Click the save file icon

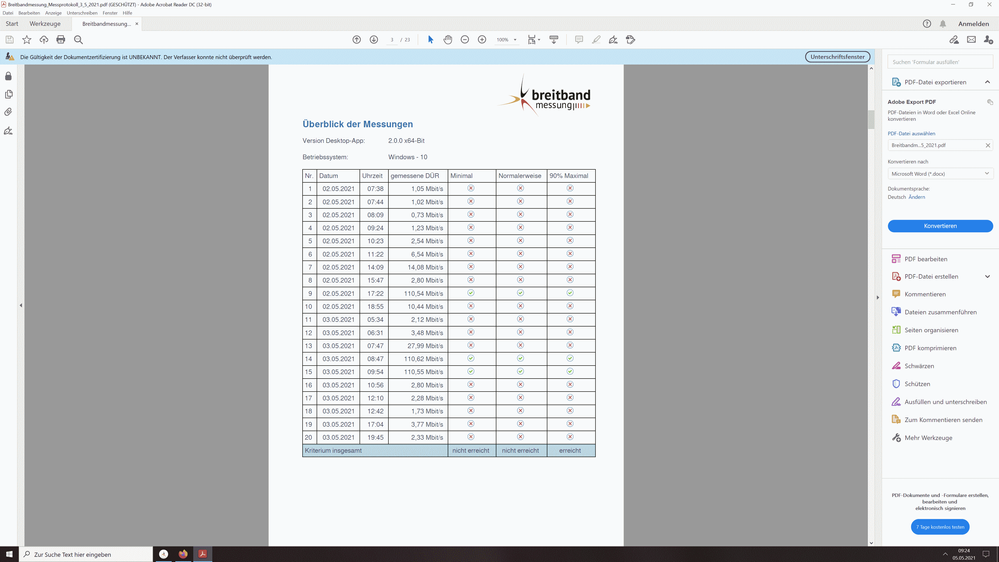10,40
